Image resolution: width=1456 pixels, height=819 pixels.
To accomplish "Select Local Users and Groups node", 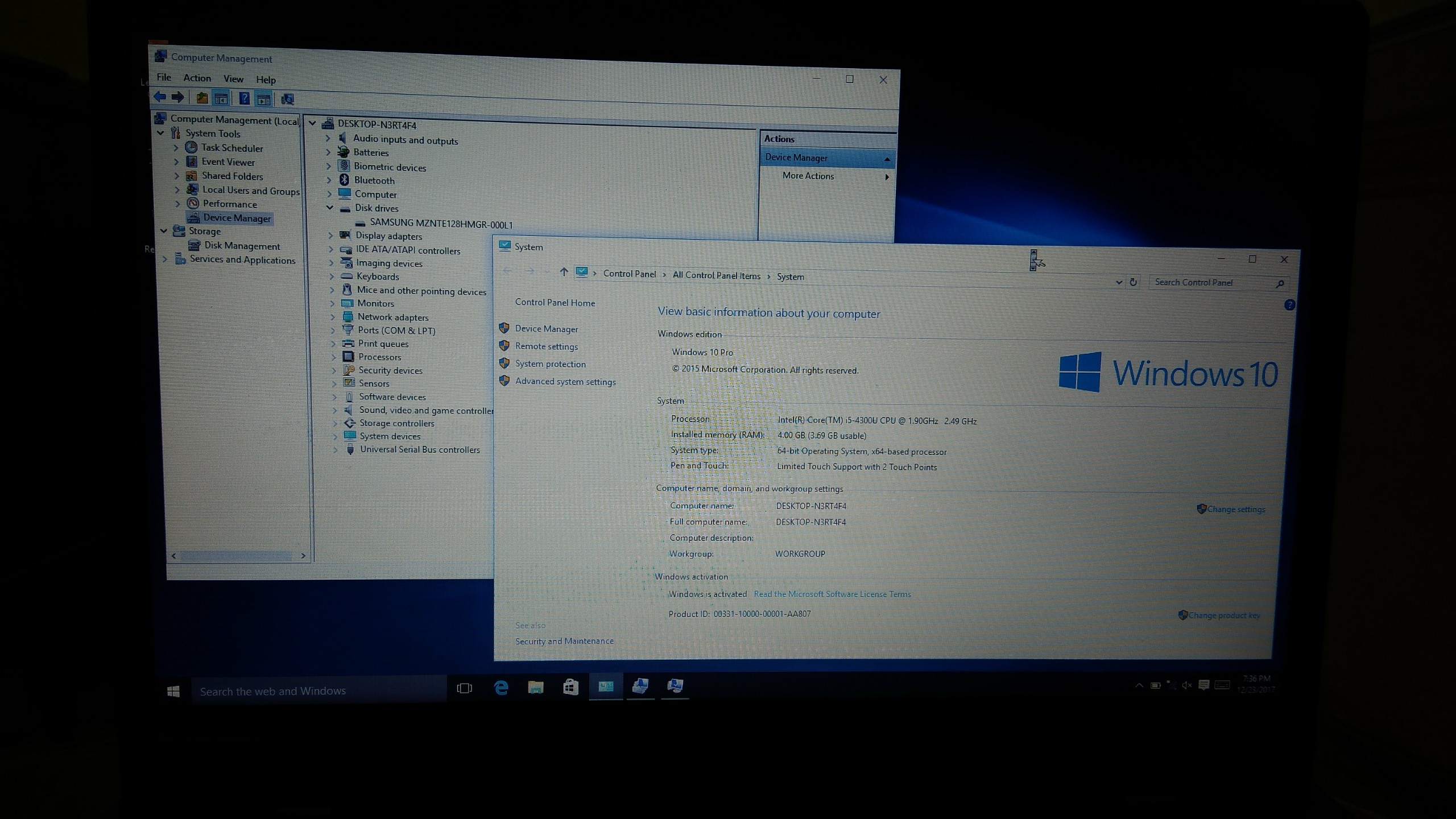I will [251, 191].
